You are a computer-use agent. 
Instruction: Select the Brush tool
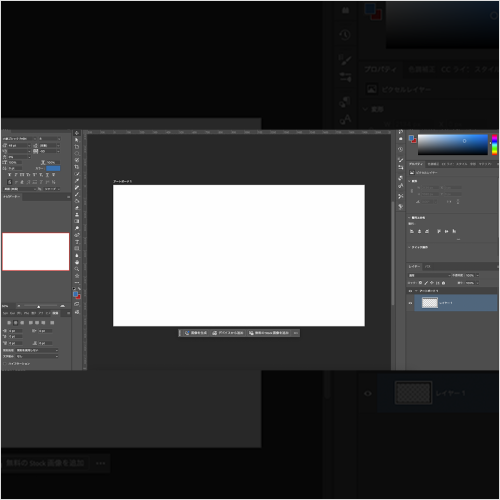(x=77, y=194)
